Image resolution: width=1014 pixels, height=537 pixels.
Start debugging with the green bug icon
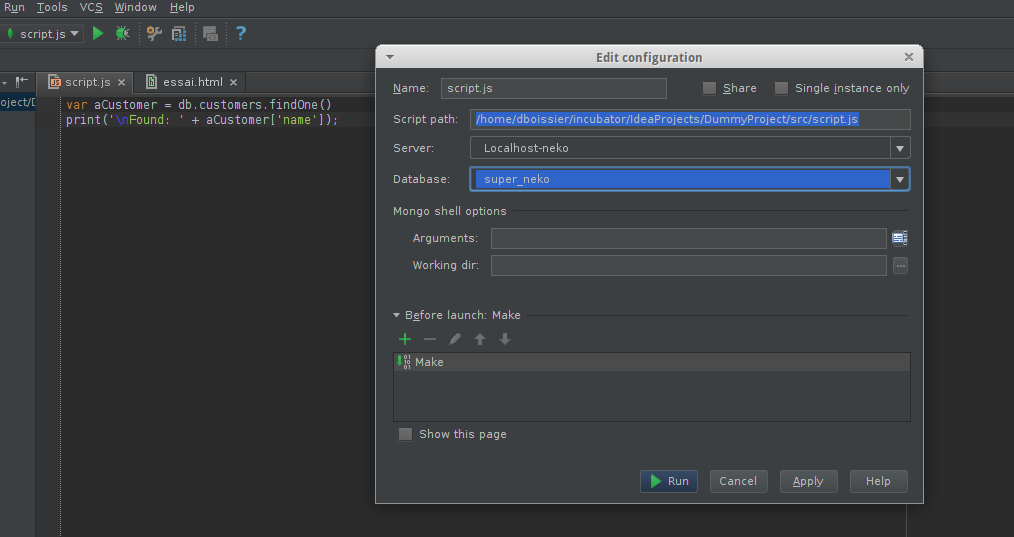(123, 33)
